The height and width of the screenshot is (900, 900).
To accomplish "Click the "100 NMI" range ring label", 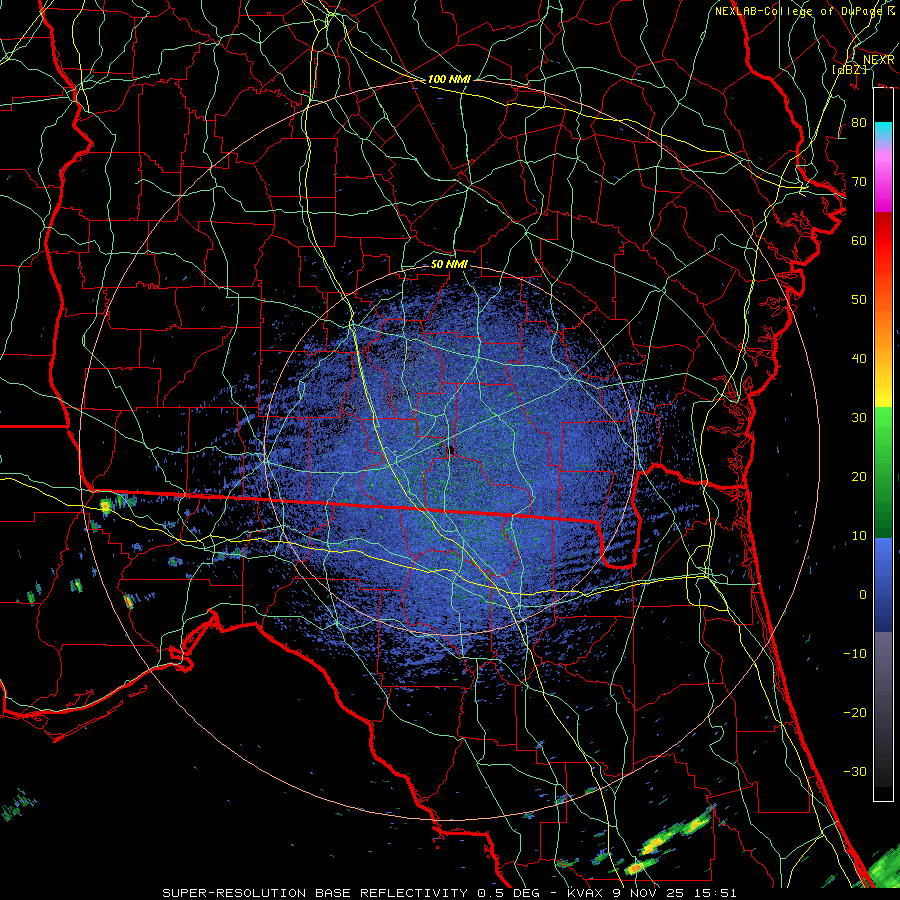I will (x=449, y=79).
